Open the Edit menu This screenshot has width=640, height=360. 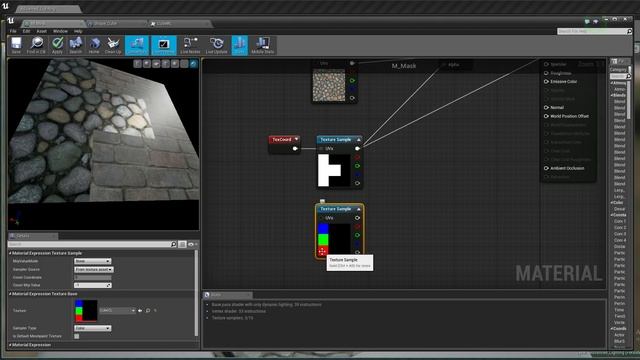click(27, 31)
